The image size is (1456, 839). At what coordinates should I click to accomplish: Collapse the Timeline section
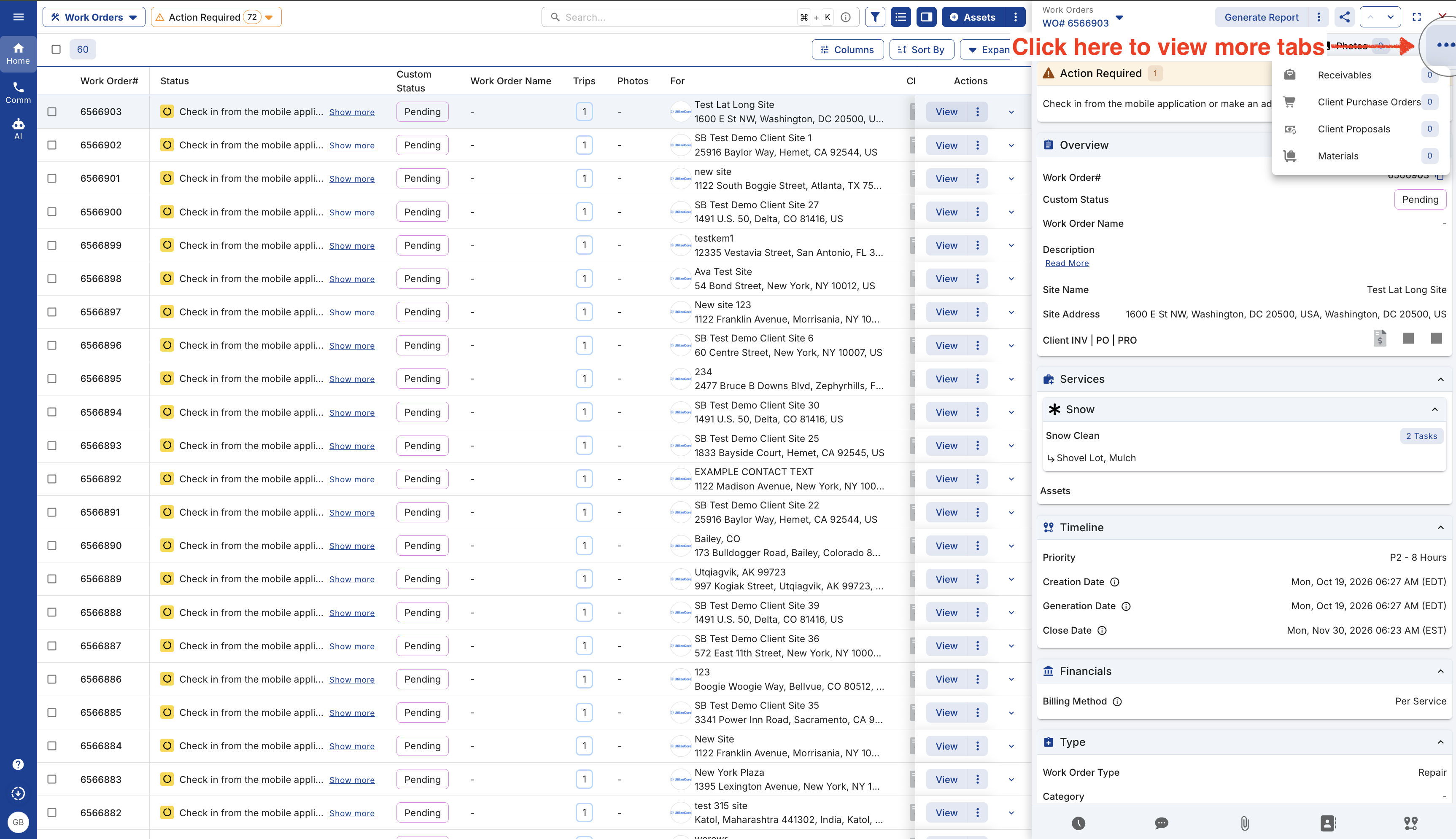click(1440, 527)
